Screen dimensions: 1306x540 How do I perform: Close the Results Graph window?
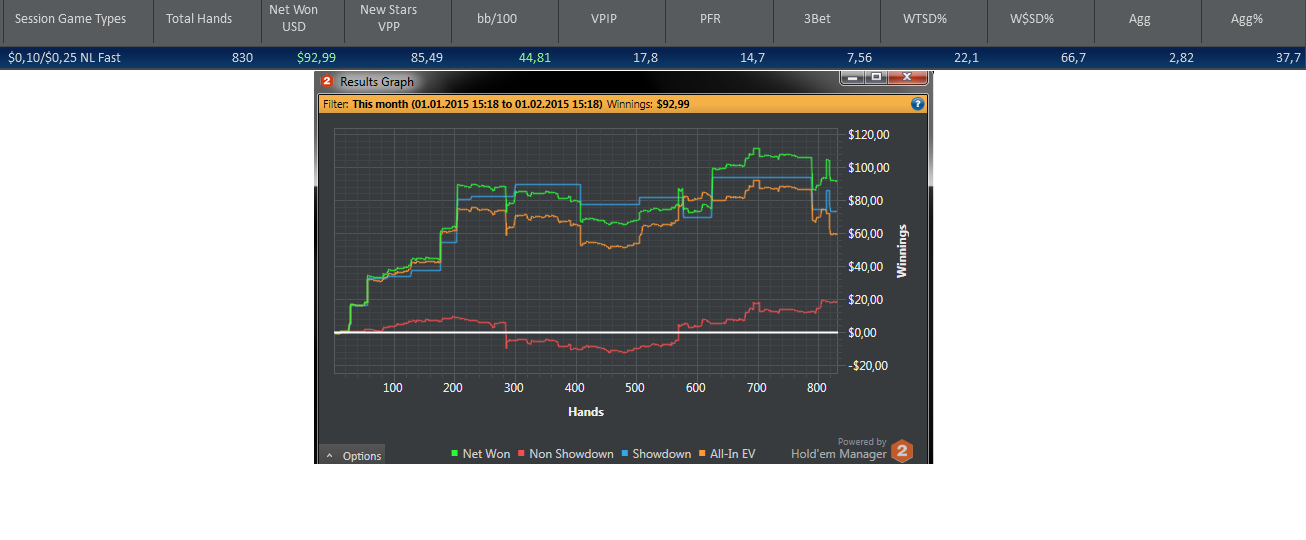(907, 78)
